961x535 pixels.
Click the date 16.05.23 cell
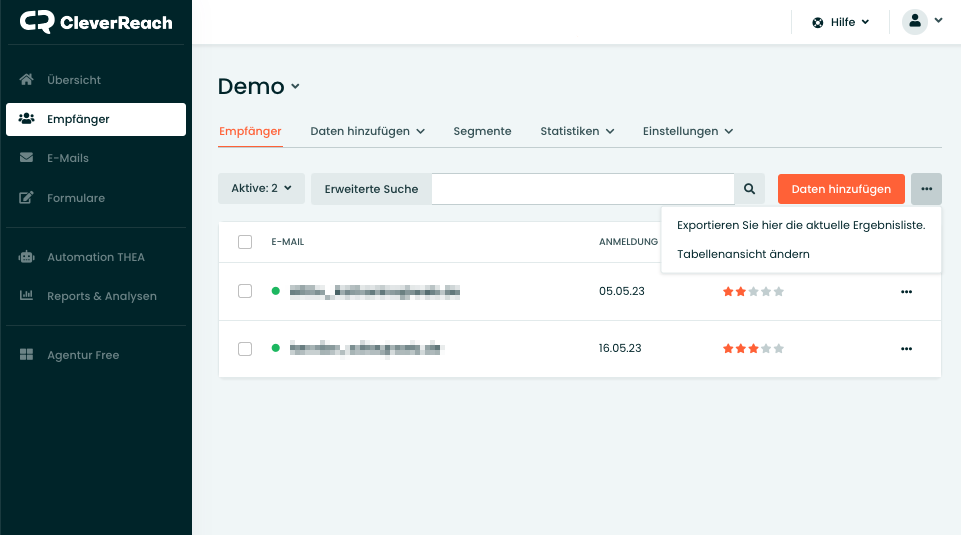tap(620, 348)
